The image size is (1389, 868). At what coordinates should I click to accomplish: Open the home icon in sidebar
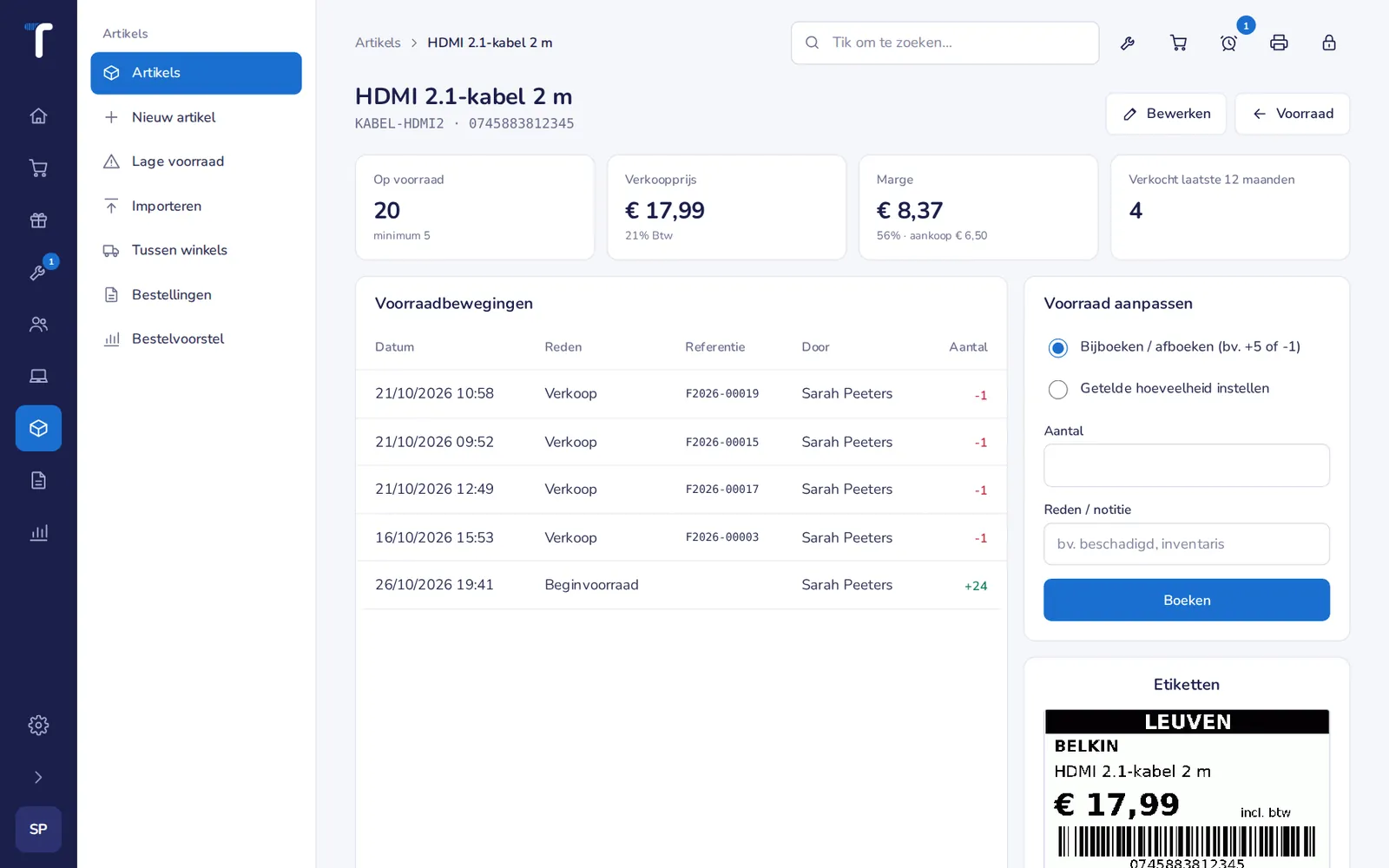[x=38, y=115]
